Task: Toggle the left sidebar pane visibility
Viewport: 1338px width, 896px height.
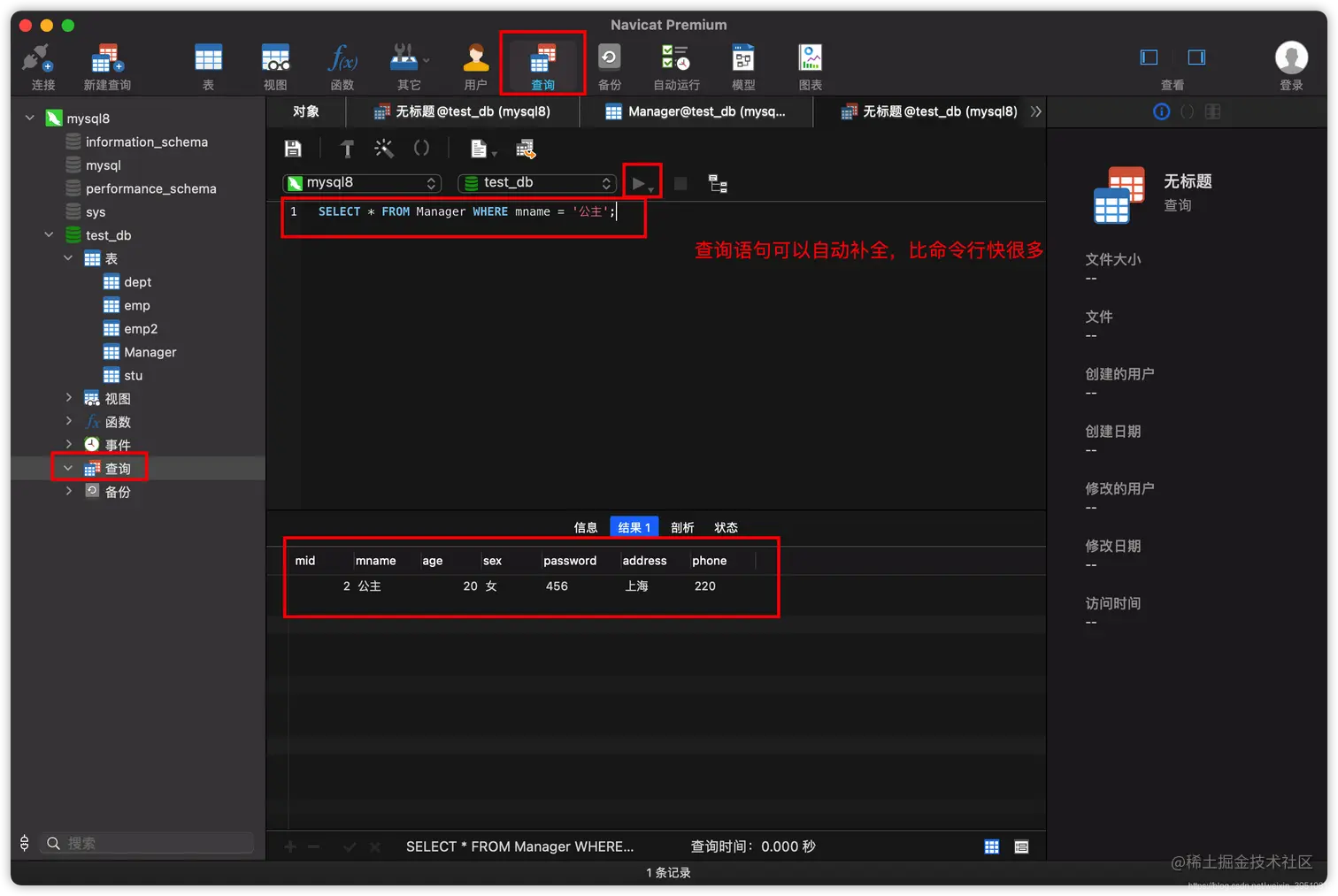Action: tap(1149, 57)
